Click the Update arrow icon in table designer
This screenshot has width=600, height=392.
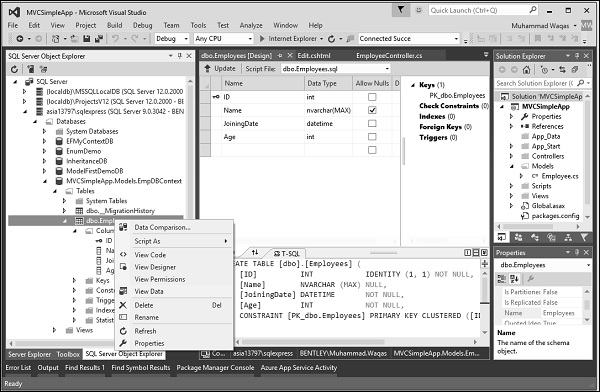pos(207,69)
